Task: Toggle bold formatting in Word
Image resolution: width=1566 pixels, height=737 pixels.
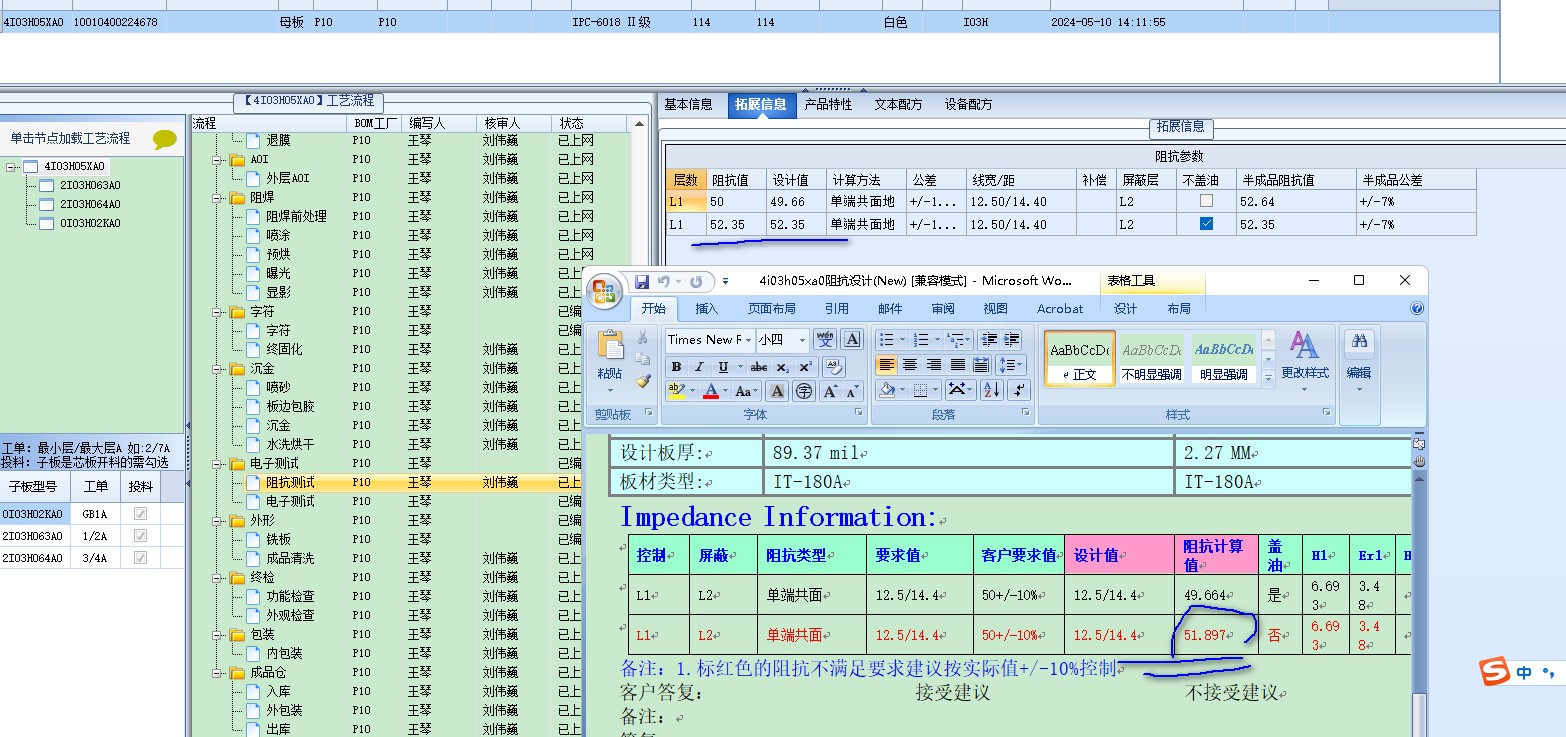Action: click(x=676, y=367)
